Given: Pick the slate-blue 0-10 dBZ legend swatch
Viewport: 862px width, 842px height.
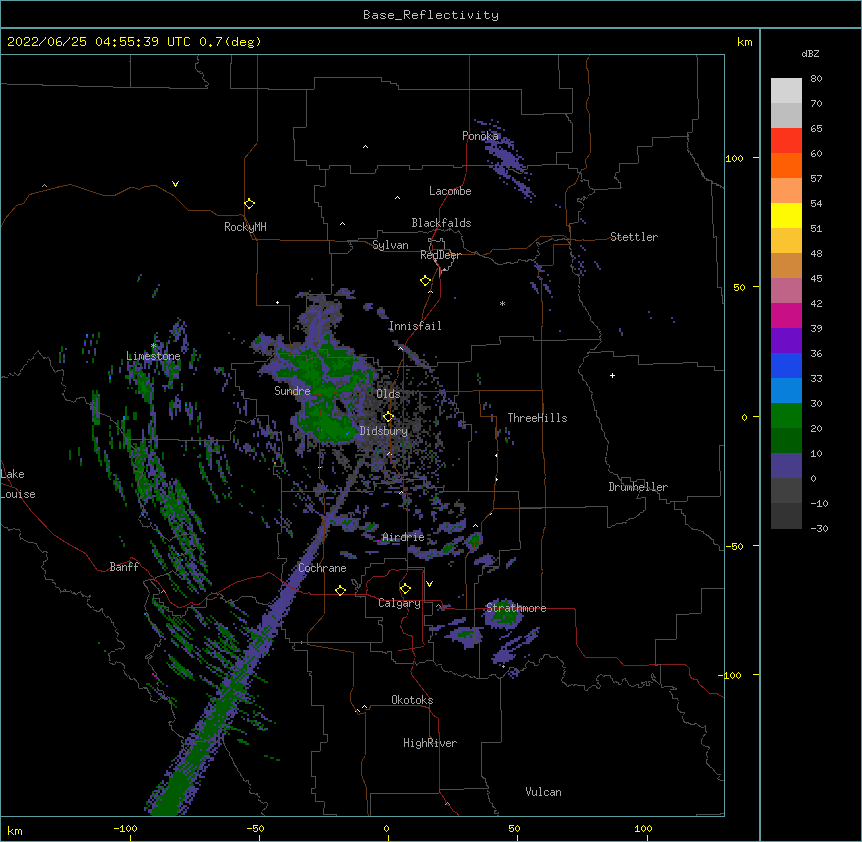Looking at the screenshot, I should click(x=786, y=466).
